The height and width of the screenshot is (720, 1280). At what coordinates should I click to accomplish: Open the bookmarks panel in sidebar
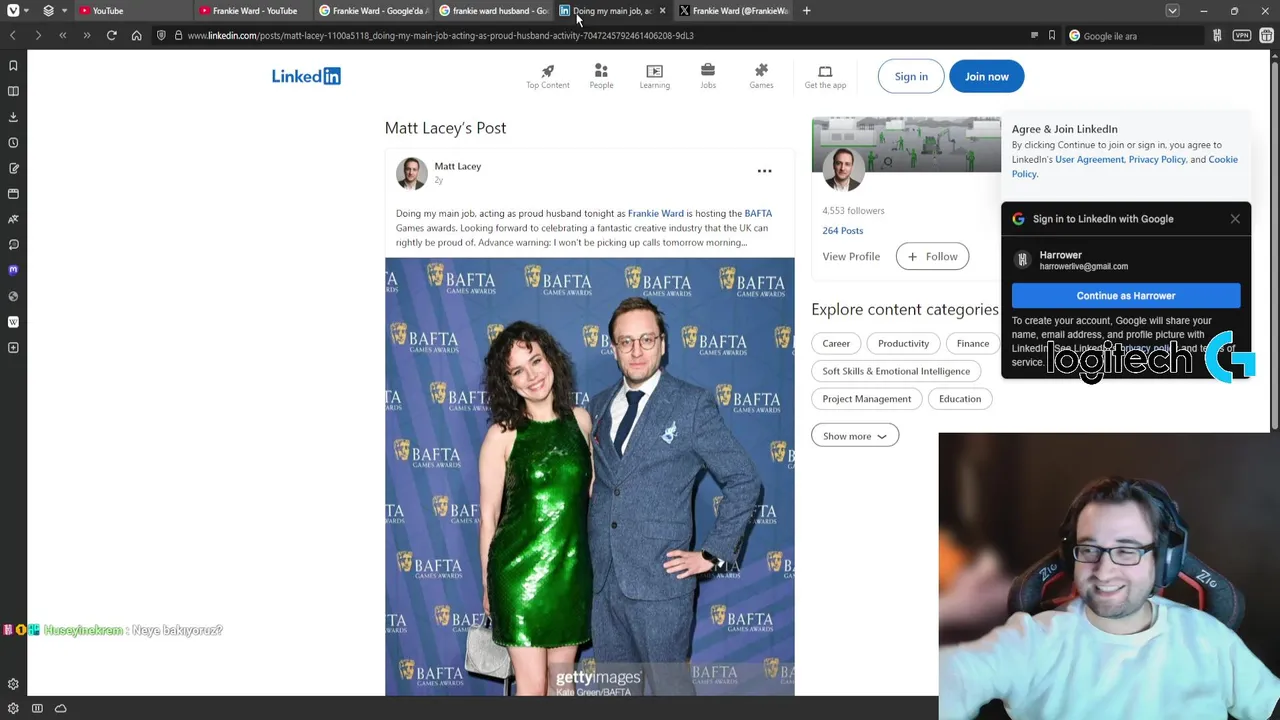point(13,65)
